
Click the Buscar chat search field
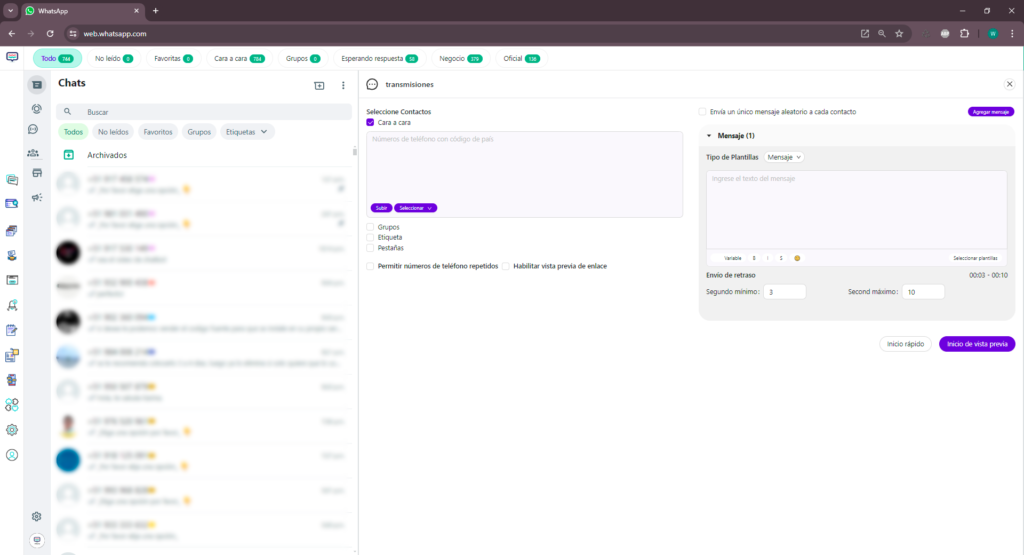[x=204, y=112]
